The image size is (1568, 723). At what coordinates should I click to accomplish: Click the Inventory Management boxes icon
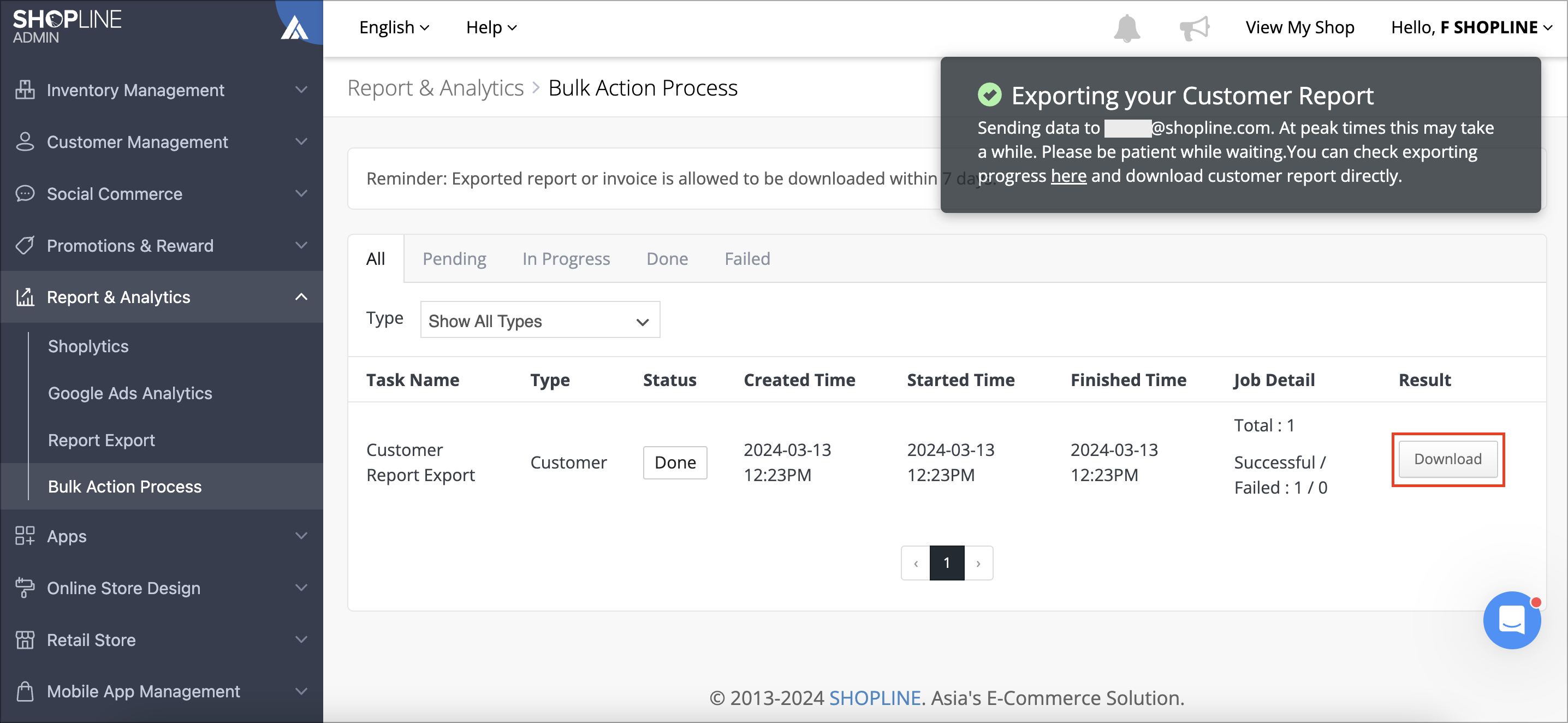point(25,90)
